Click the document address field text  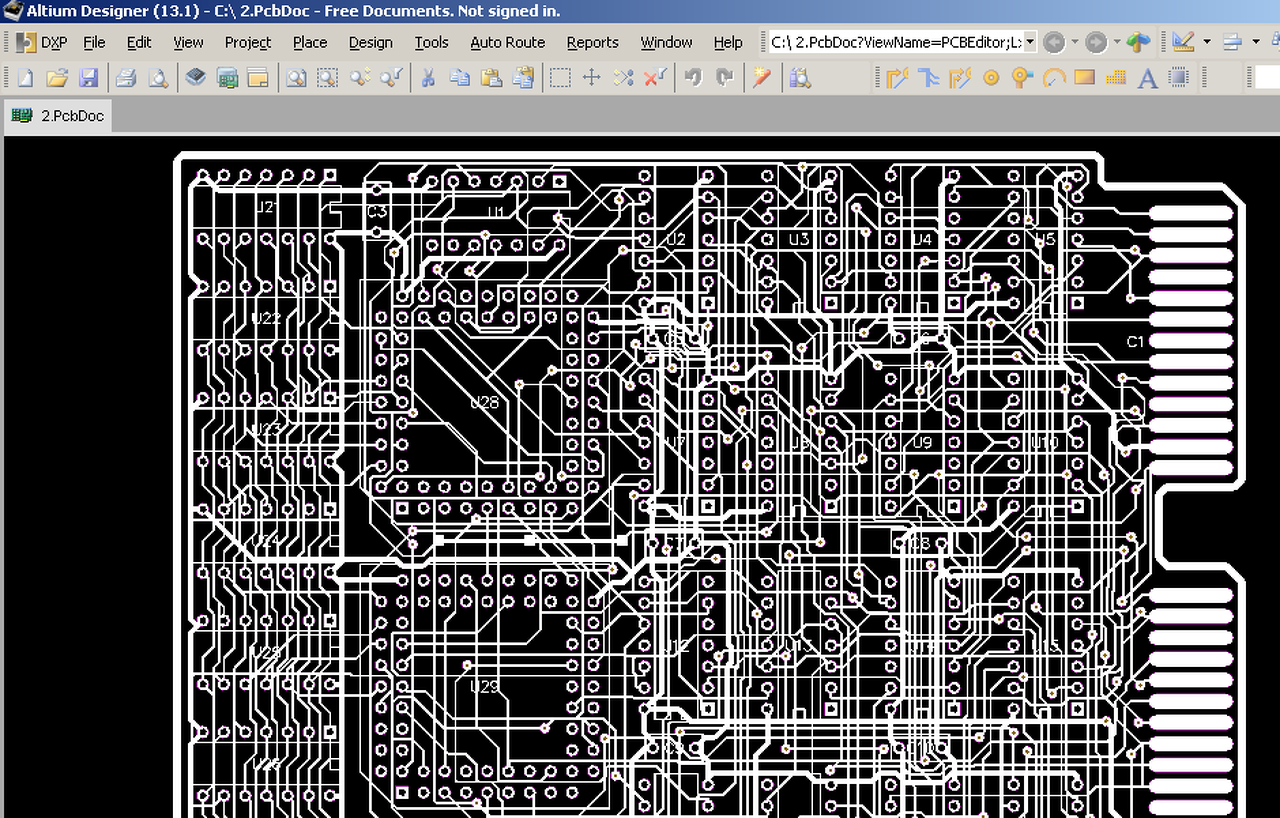[x=896, y=42]
